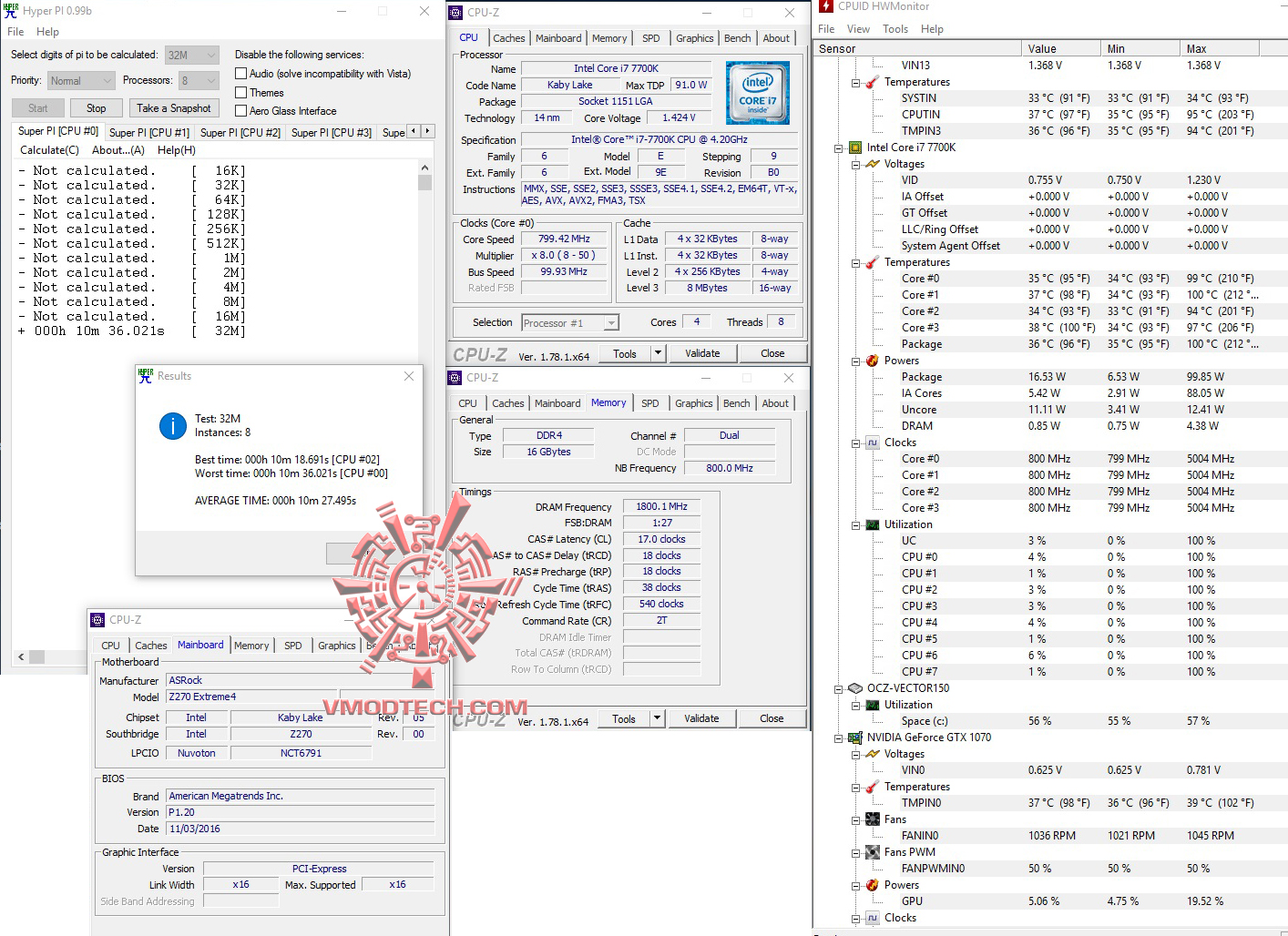
Task: Click the CPU Utilization icon in HWMonitor
Action: pyautogui.click(x=872, y=524)
